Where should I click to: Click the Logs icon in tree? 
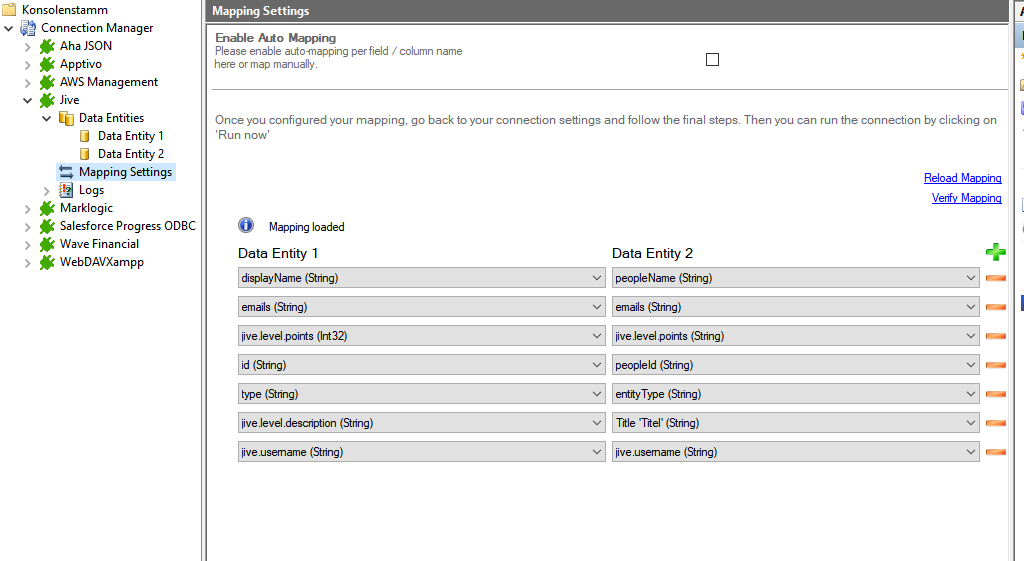[x=66, y=190]
